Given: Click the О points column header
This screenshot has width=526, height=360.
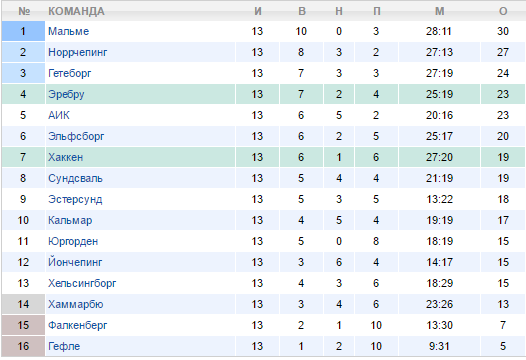Looking at the screenshot, I should pos(503,11).
